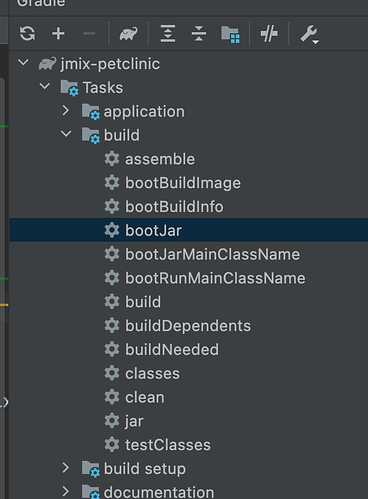The image size is (368, 499).
Task: Click the Collapse All toolbar icon
Action: tap(199, 33)
